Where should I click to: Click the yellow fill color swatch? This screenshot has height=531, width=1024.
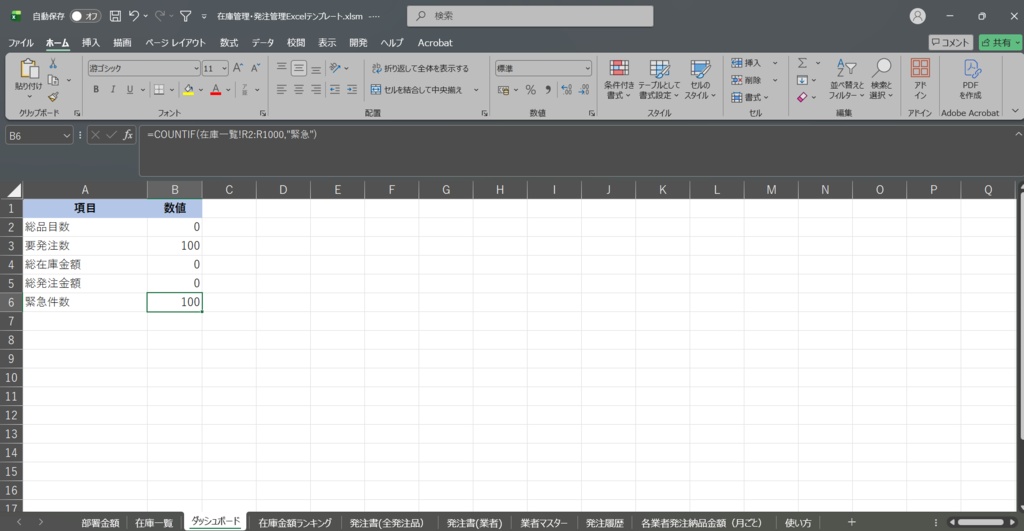(x=188, y=89)
